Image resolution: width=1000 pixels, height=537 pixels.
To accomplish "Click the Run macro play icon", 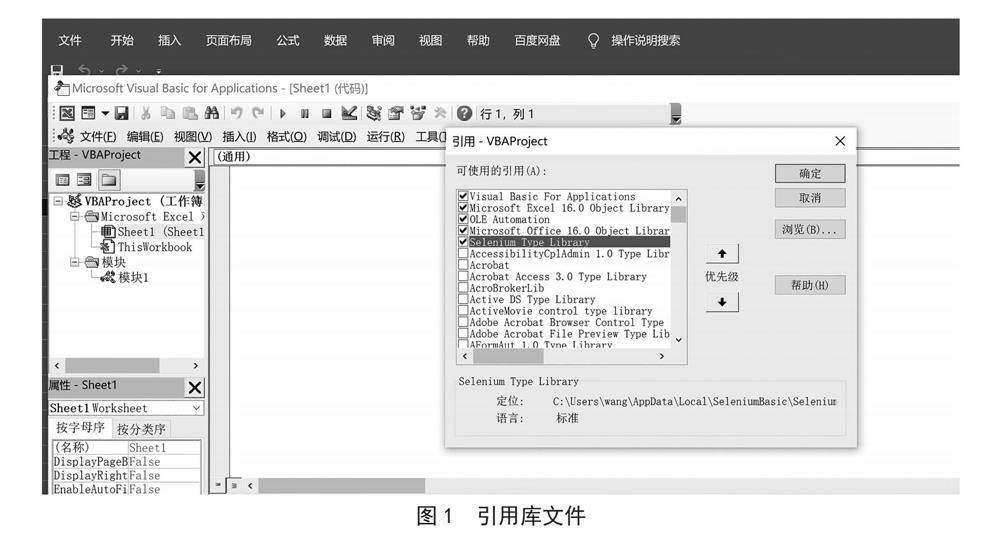I will click(283, 114).
